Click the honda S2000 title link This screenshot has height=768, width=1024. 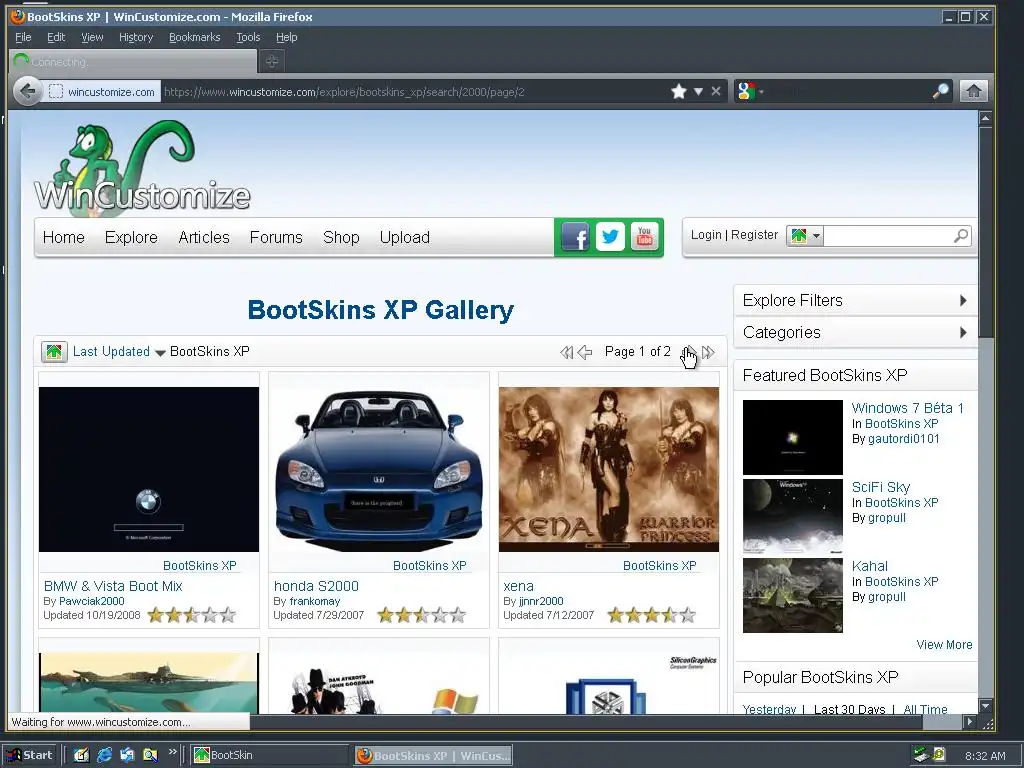[316, 586]
